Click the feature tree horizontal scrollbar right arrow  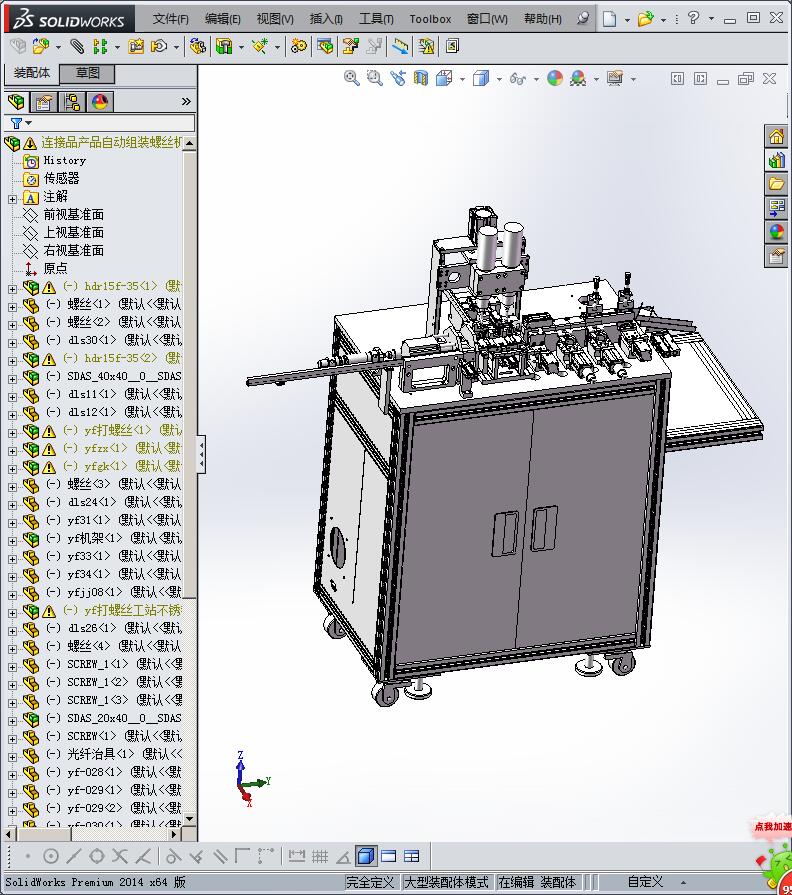pyautogui.click(x=174, y=834)
